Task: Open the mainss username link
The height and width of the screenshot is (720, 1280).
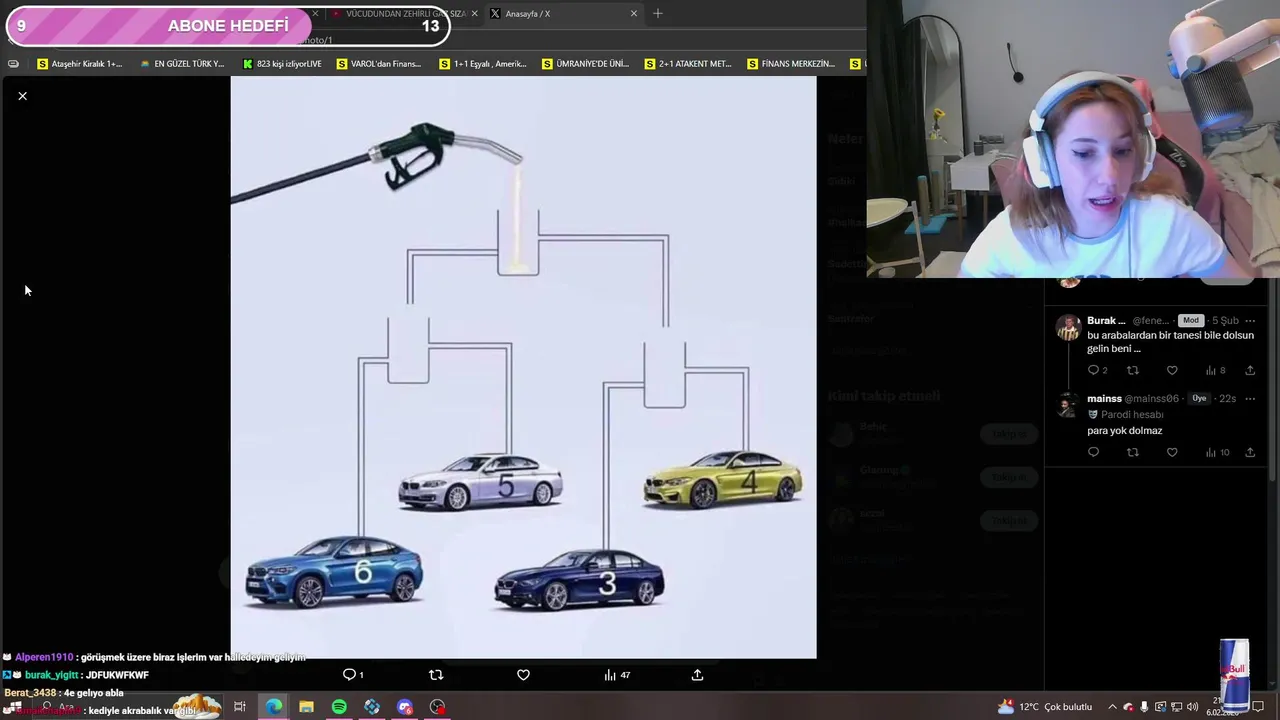Action: pos(1104,398)
